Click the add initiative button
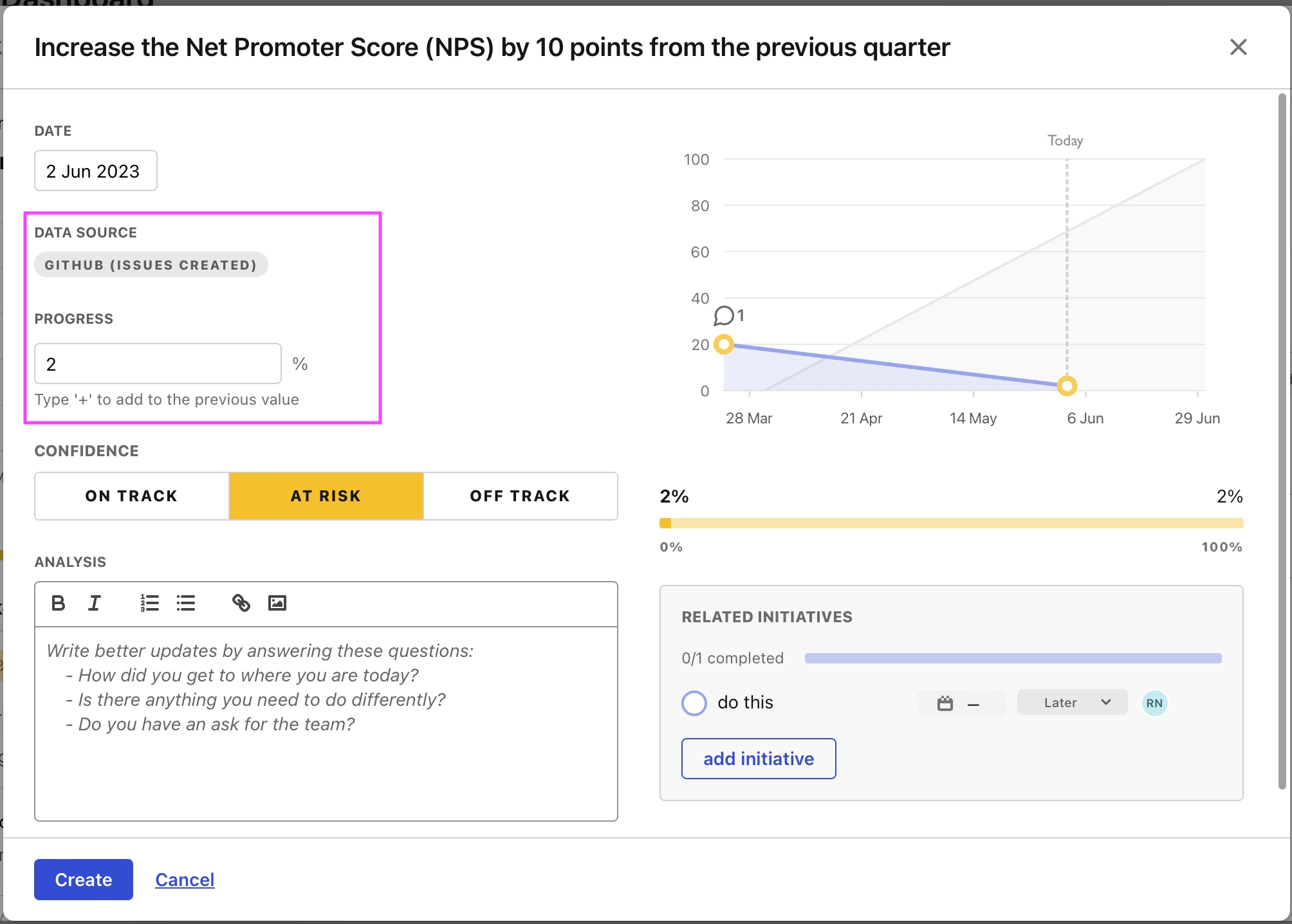 (x=759, y=759)
